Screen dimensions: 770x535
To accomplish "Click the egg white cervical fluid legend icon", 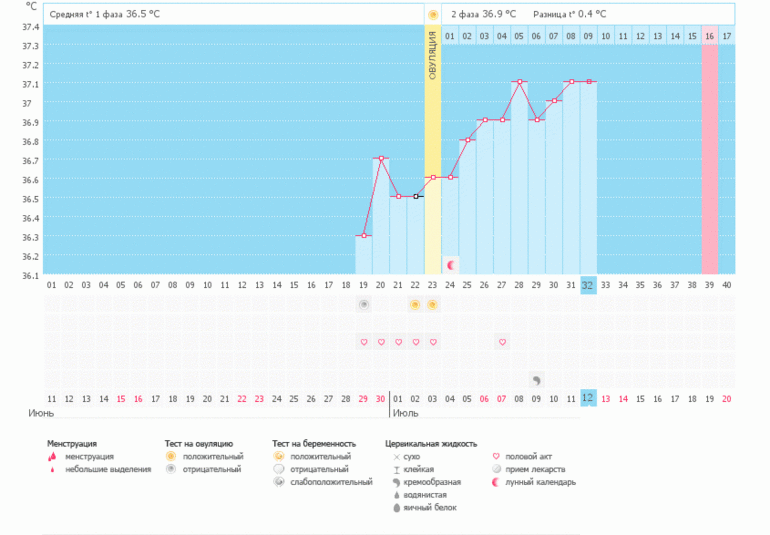I will (394, 508).
